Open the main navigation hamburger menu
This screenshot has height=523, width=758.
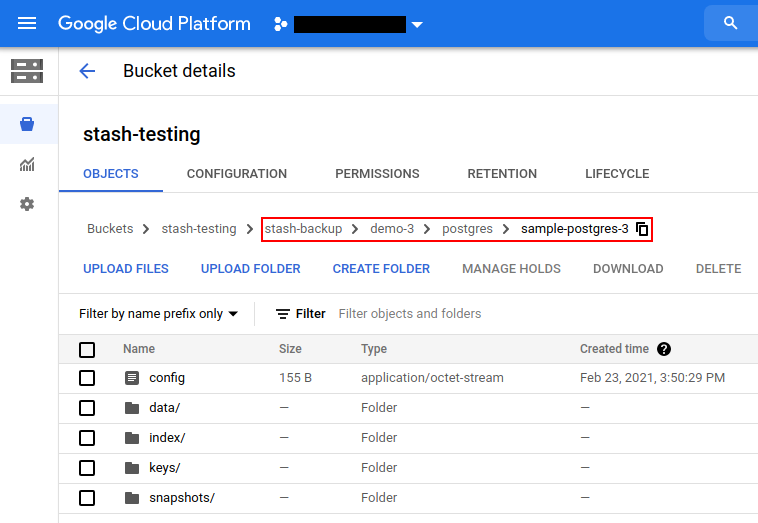[x=27, y=23]
